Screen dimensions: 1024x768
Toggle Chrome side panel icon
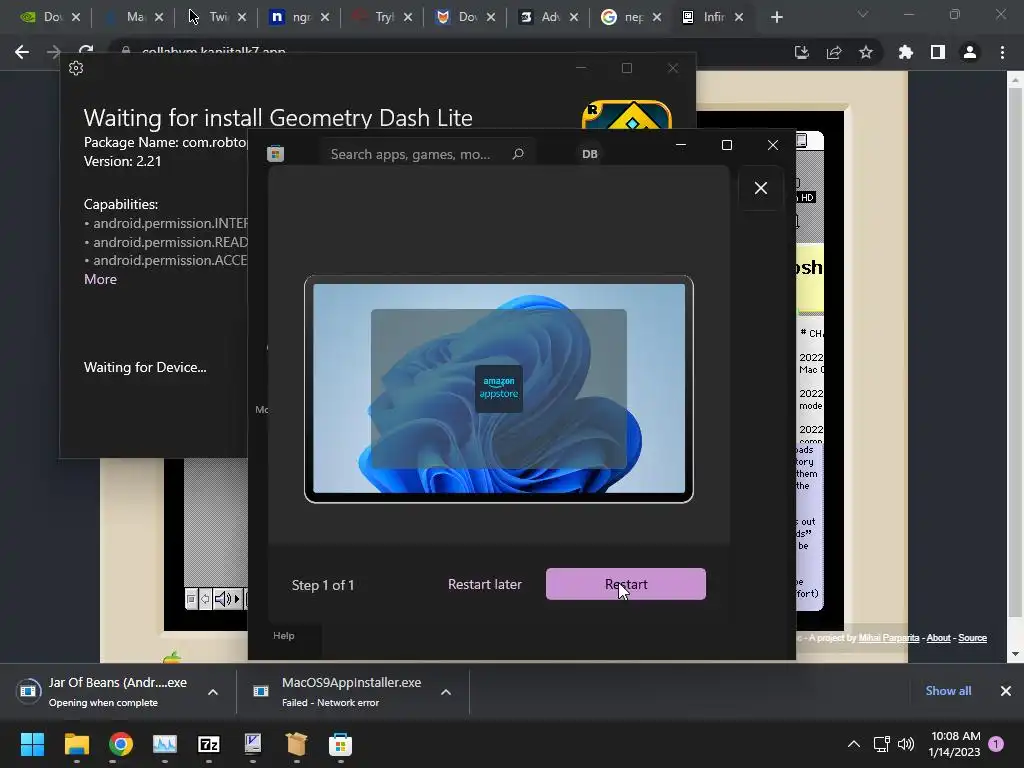coord(938,52)
